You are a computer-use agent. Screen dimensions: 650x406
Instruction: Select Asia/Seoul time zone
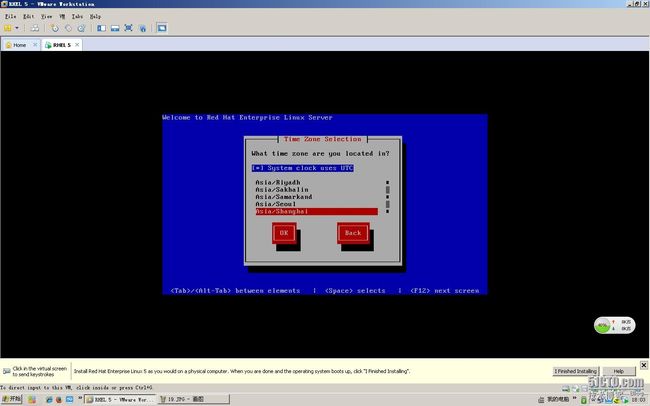tap(317, 204)
